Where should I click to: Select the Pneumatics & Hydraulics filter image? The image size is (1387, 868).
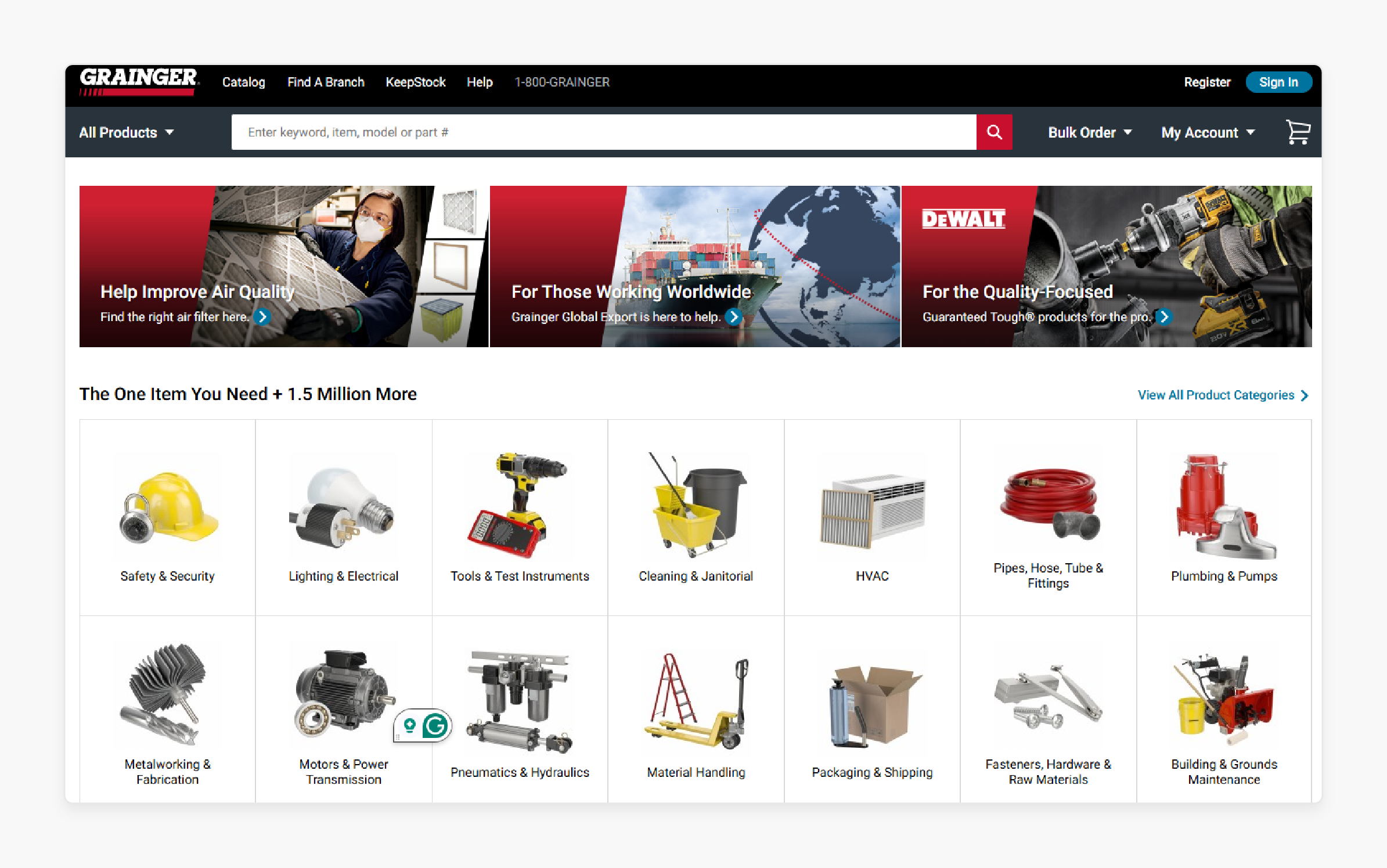coord(520,702)
